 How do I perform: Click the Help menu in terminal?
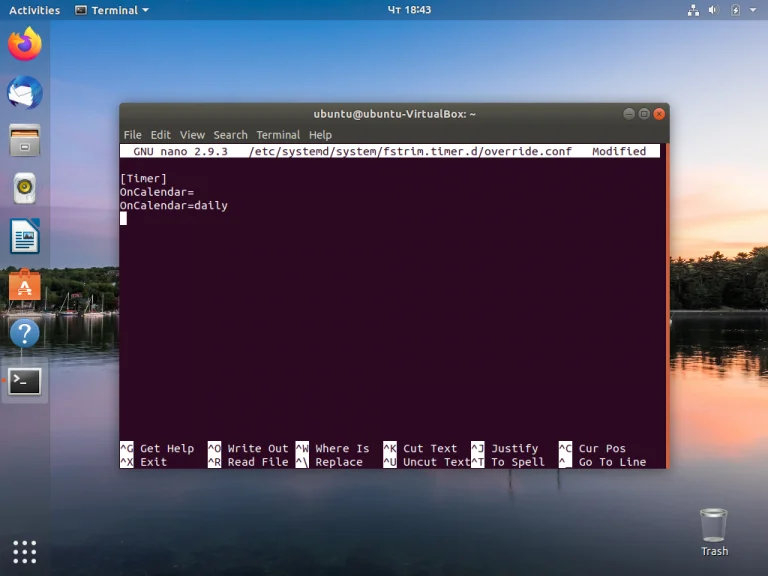coord(320,135)
